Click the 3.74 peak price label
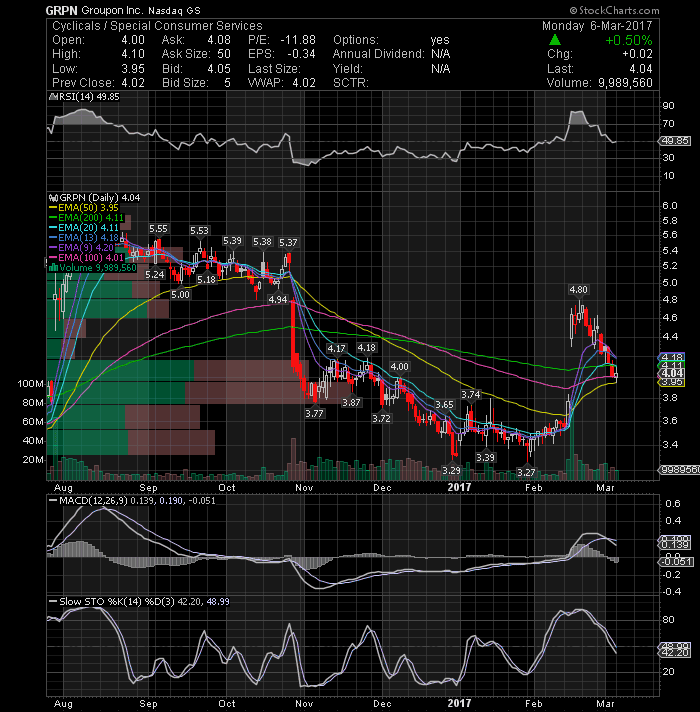Screen dimensions: 700x712 471,395
